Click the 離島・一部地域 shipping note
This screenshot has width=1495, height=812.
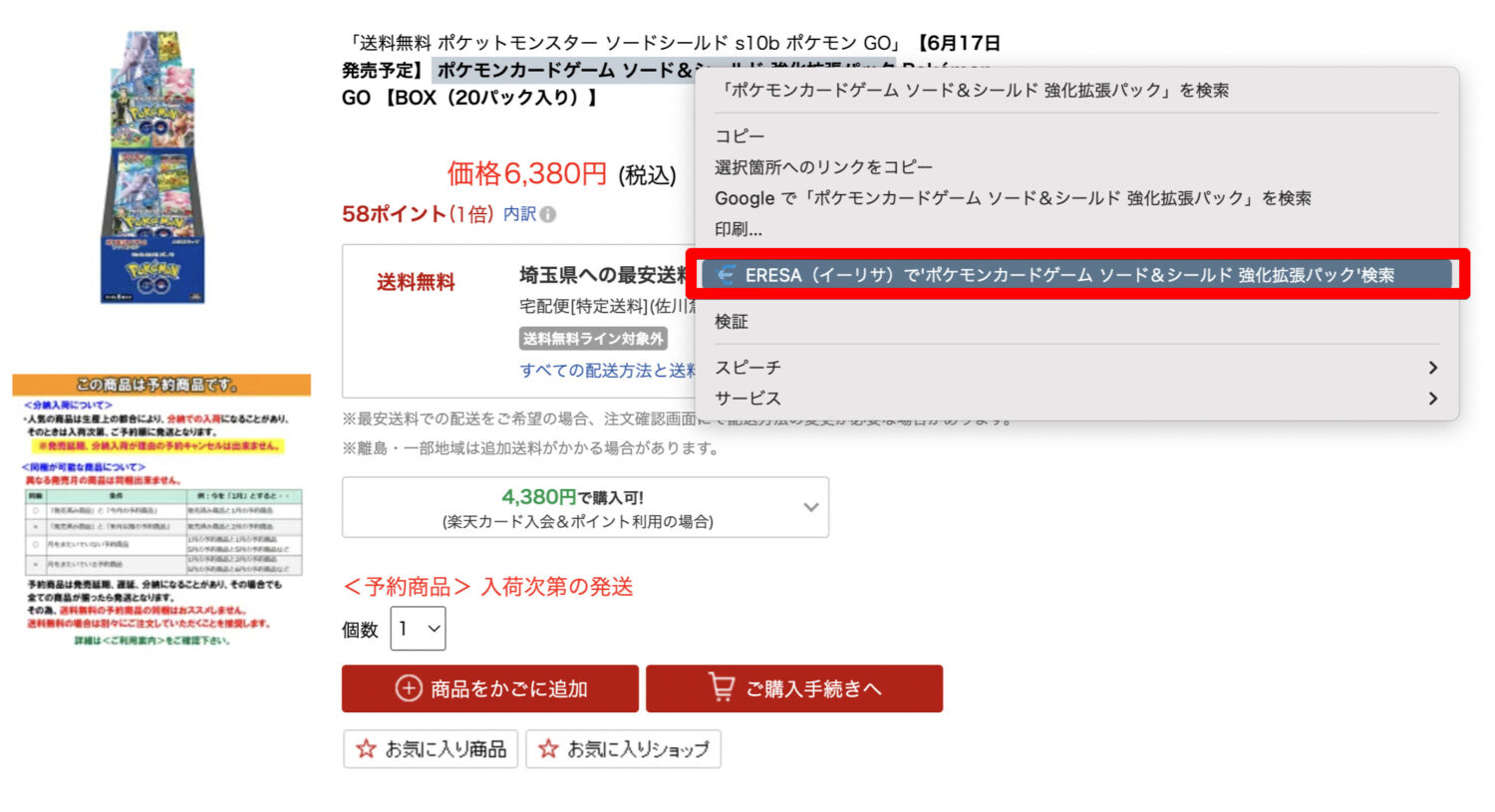(x=531, y=448)
